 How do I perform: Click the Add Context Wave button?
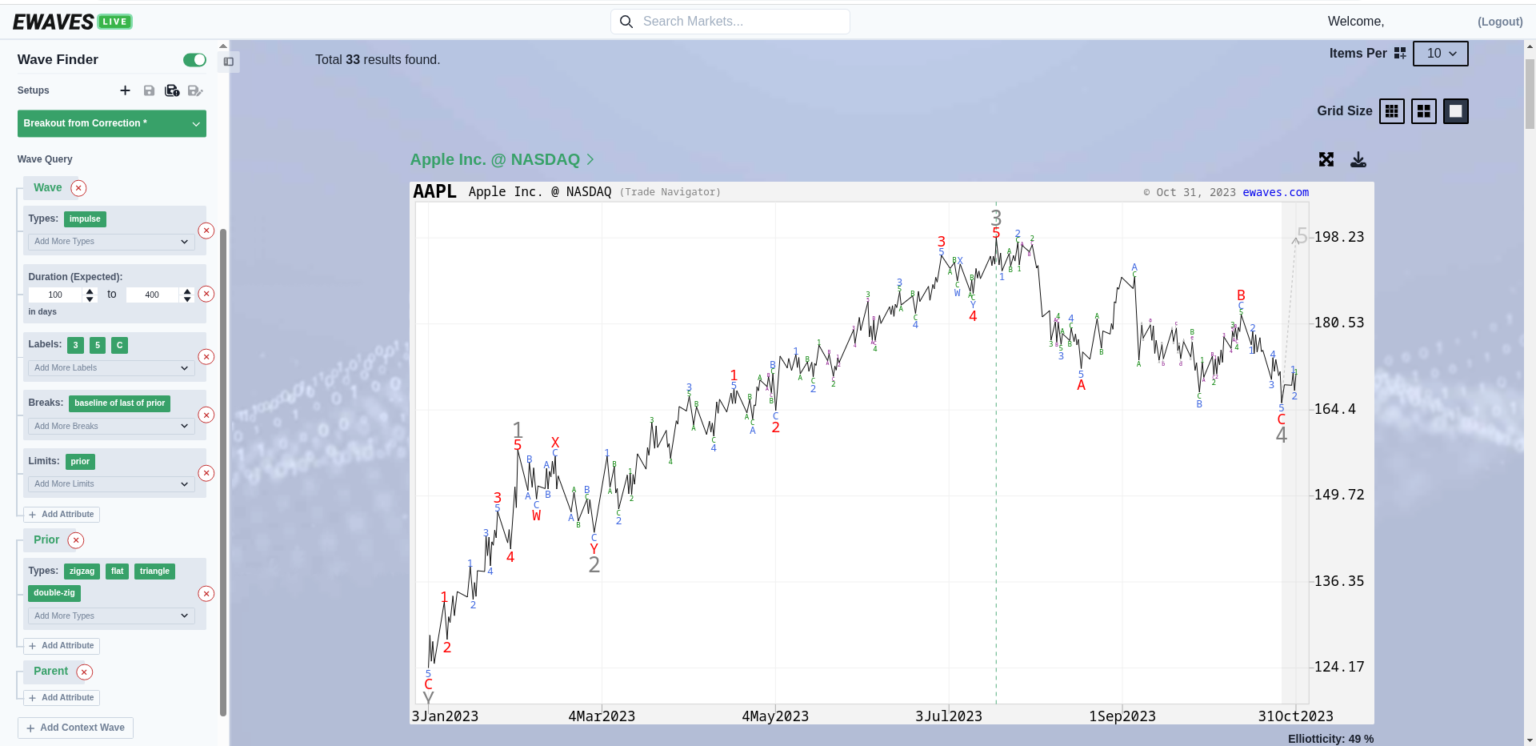tap(75, 728)
